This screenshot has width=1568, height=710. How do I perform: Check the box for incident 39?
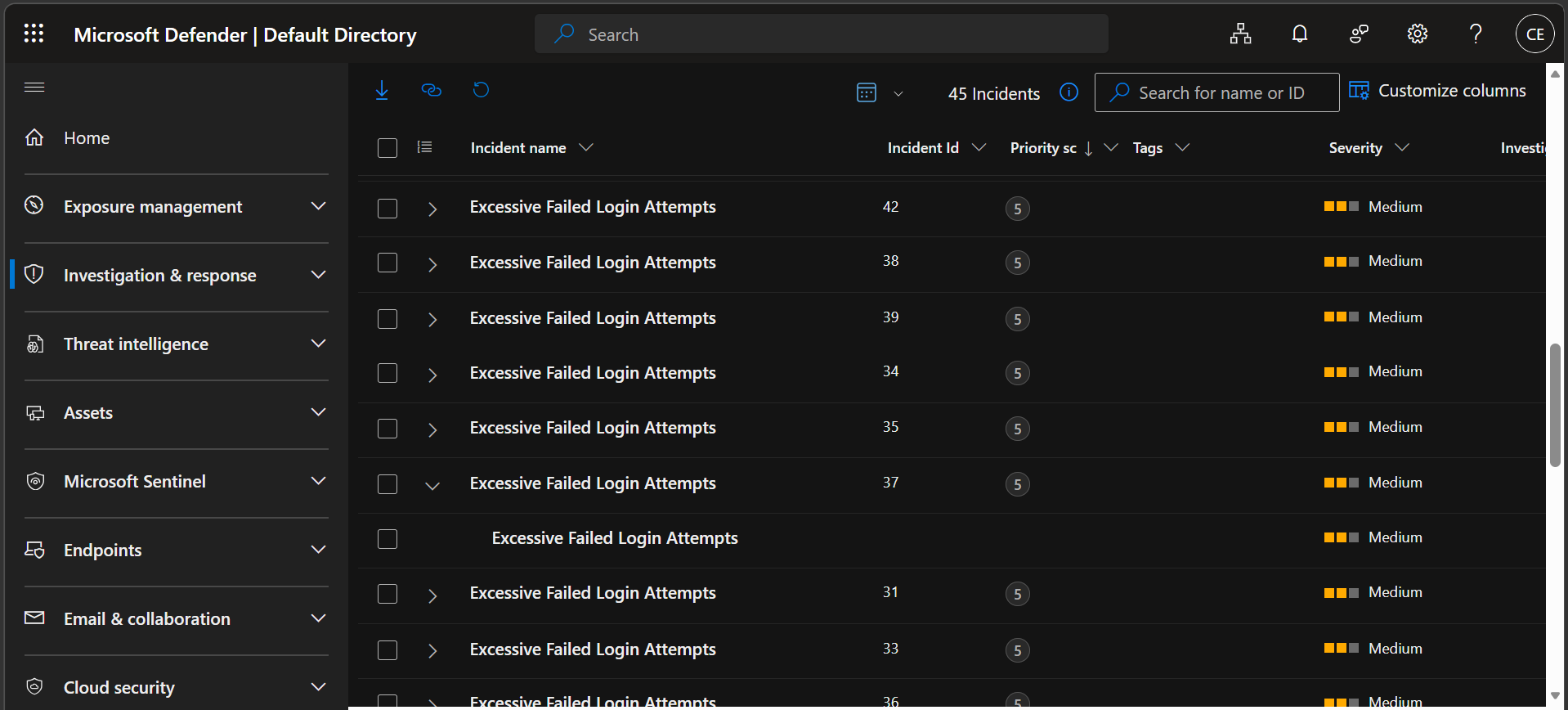(x=388, y=319)
